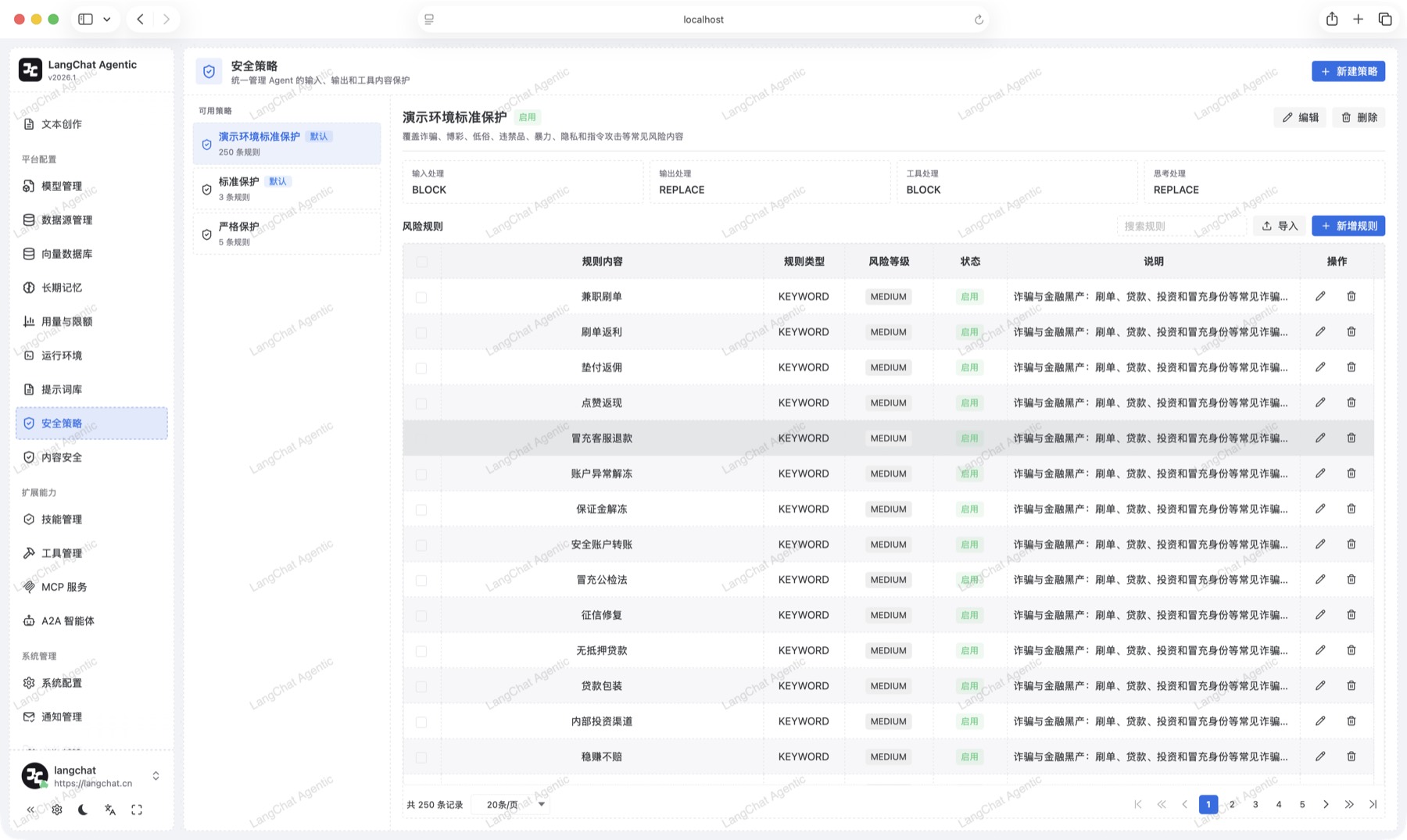Enter fullscreen via sidebar footer icon
The height and width of the screenshot is (840, 1407).
coord(137,810)
